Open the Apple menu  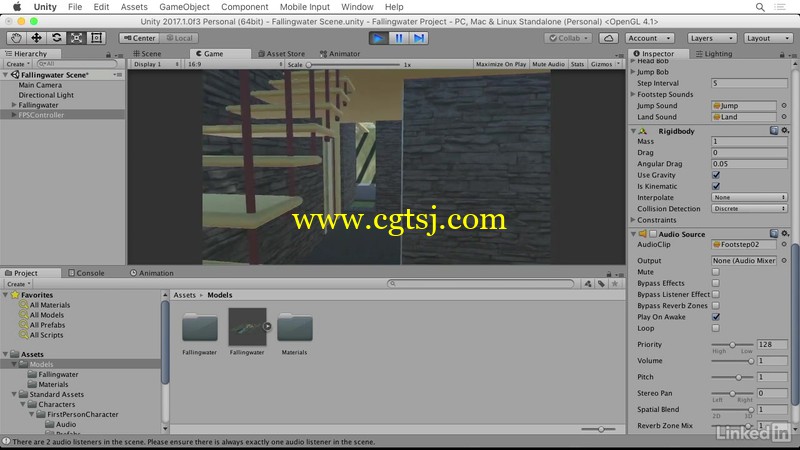point(17,7)
